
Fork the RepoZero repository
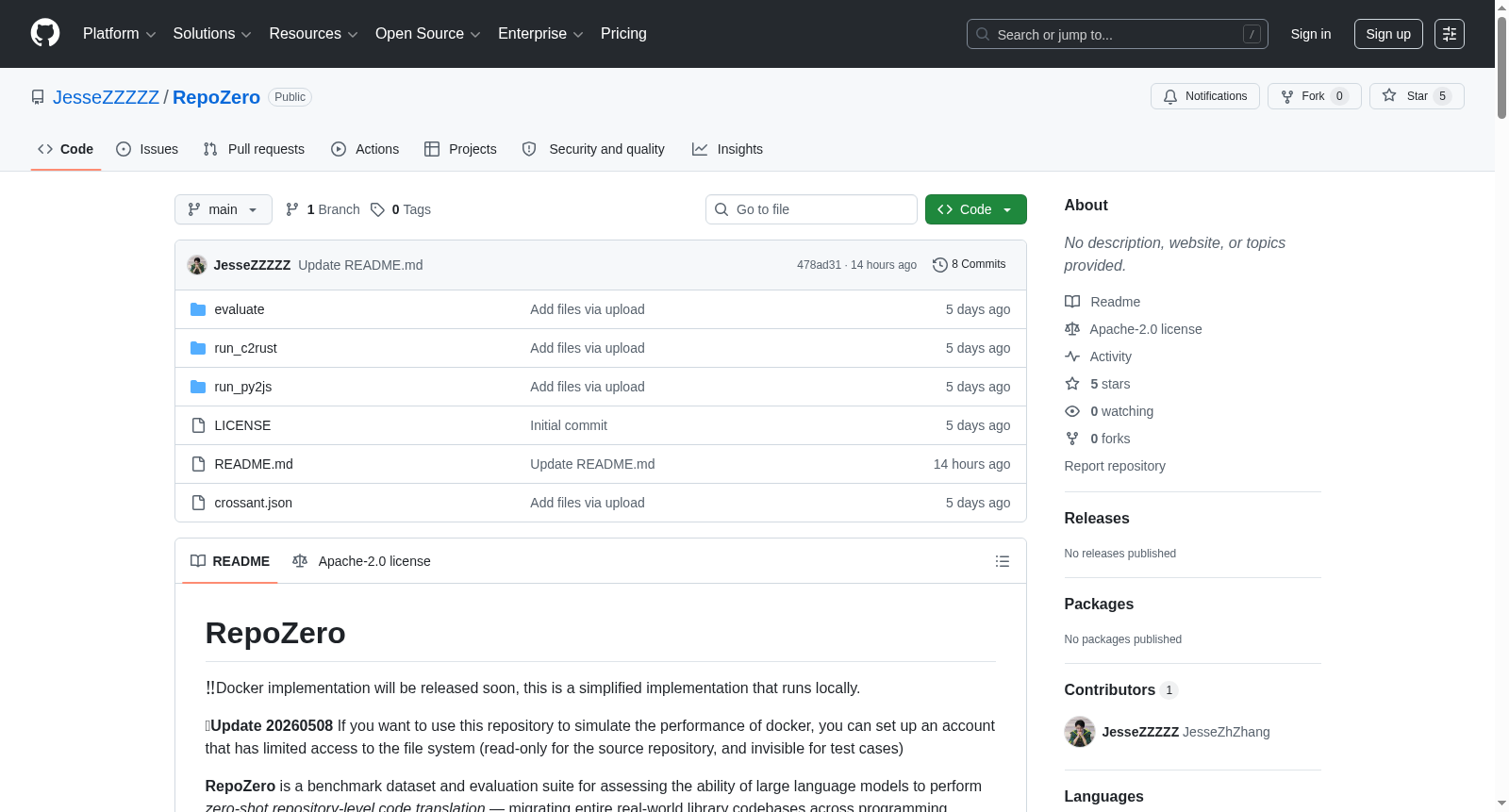(x=1315, y=96)
